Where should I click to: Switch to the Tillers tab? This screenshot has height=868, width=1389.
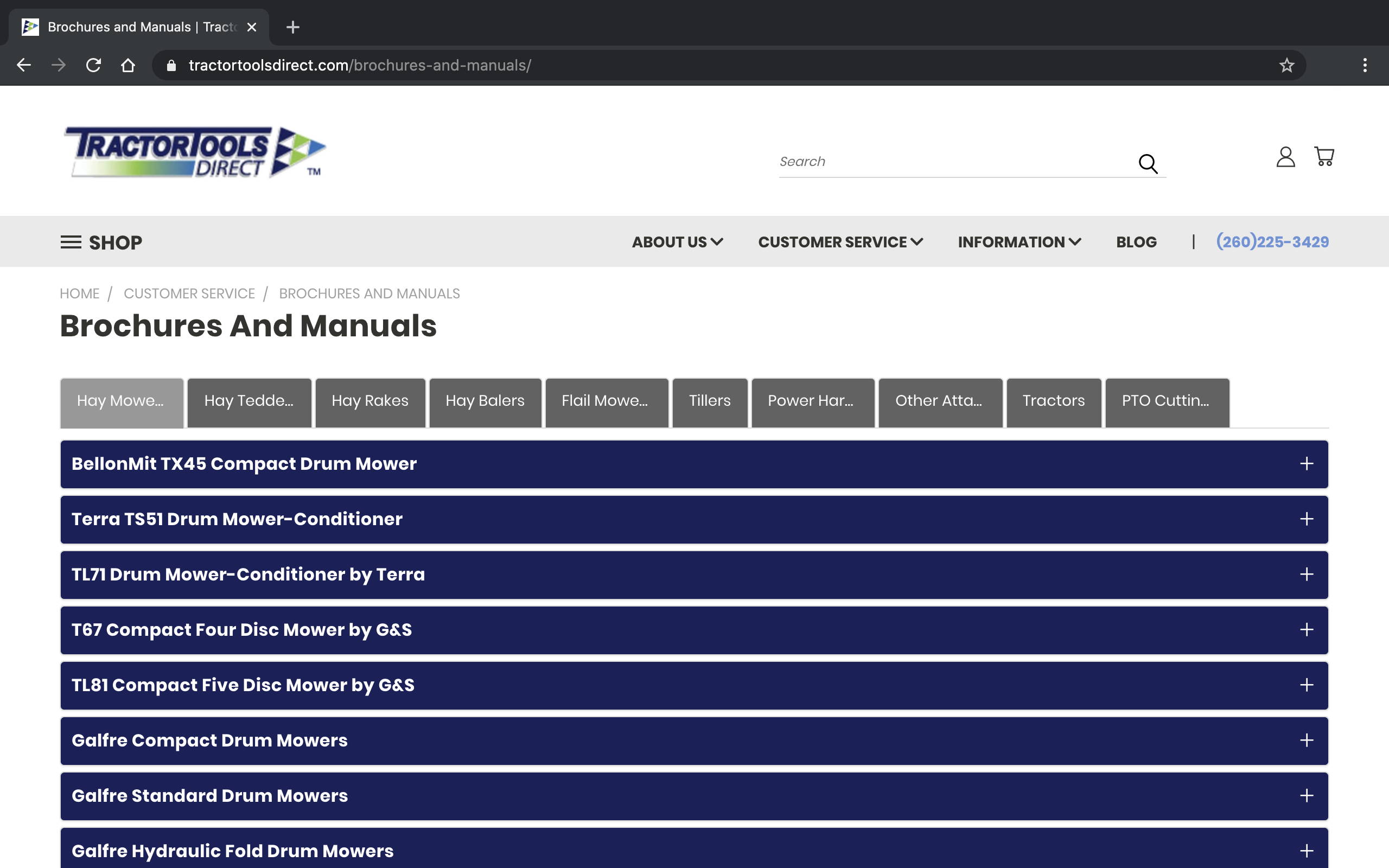click(710, 403)
